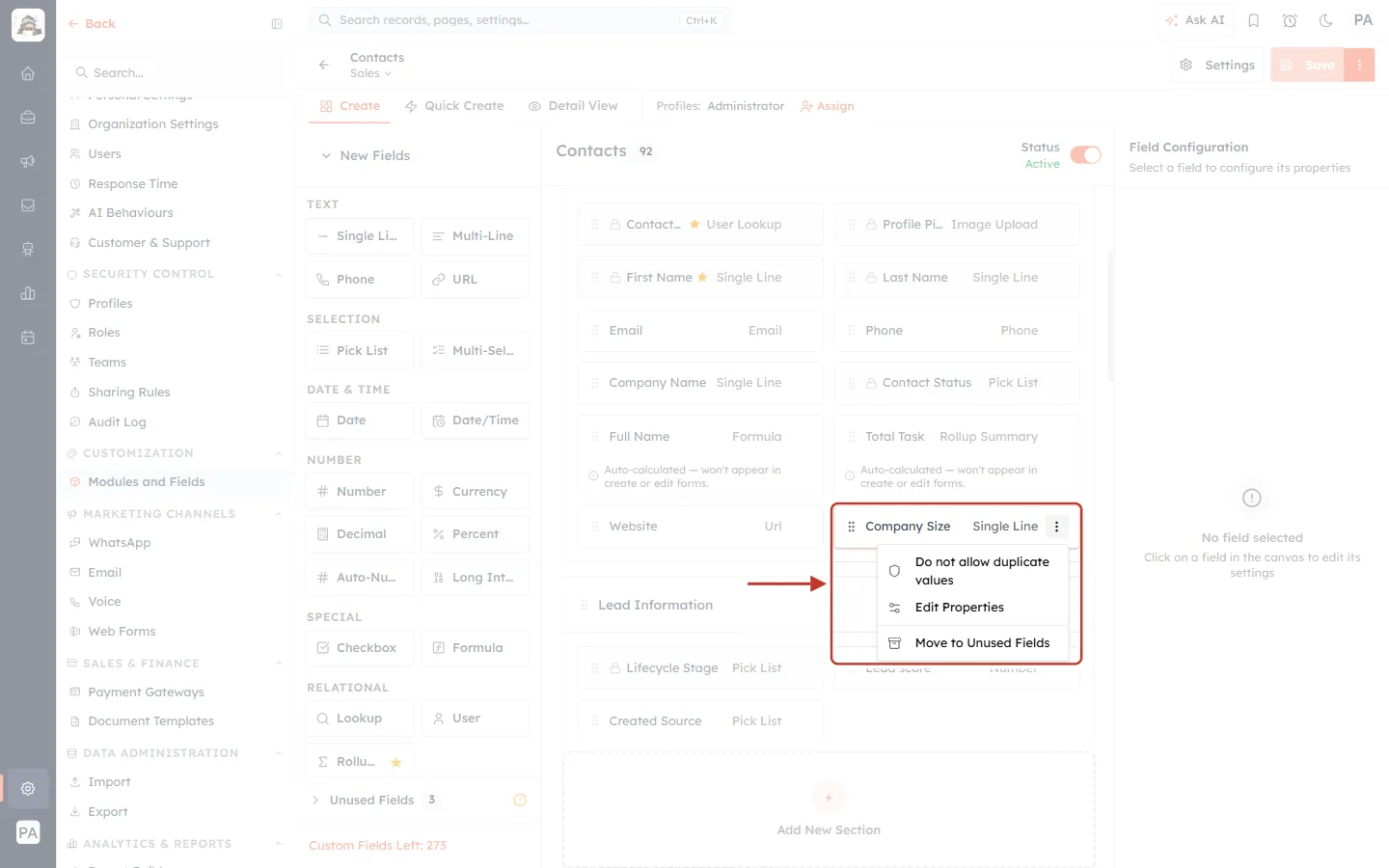Image resolution: width=1389 pixels, height=868 pixels.
Task: Open the Settings button
Action: (x=1217, y=65)
